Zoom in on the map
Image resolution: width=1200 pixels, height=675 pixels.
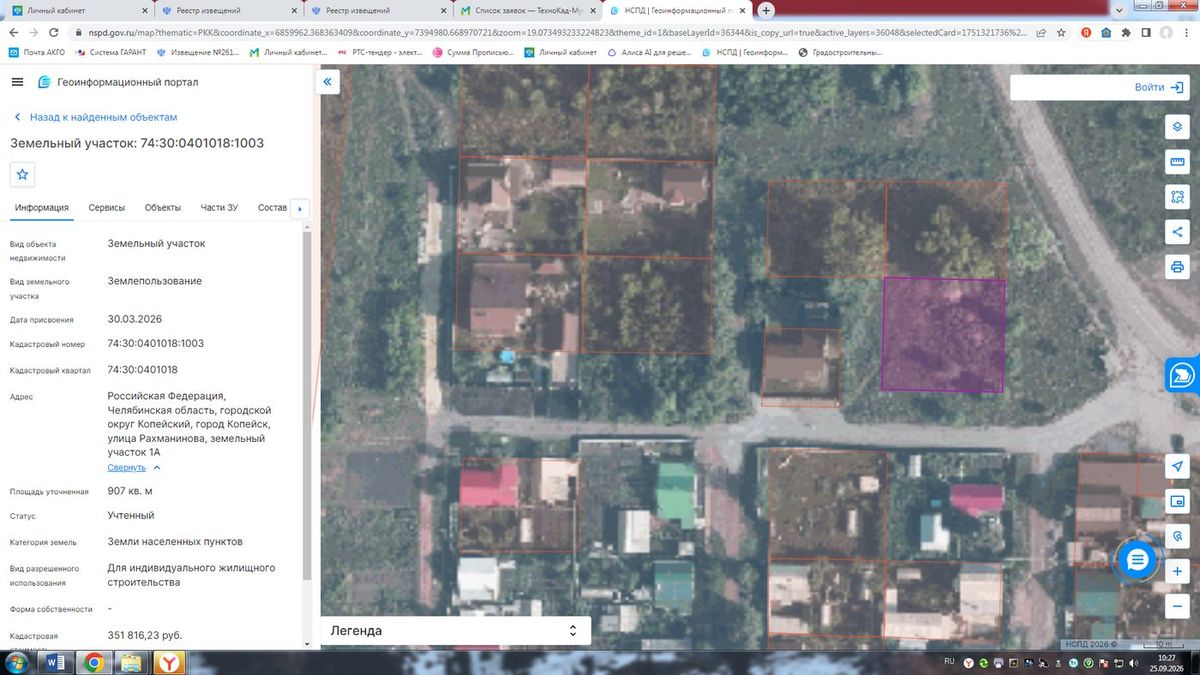point(1178,571)
